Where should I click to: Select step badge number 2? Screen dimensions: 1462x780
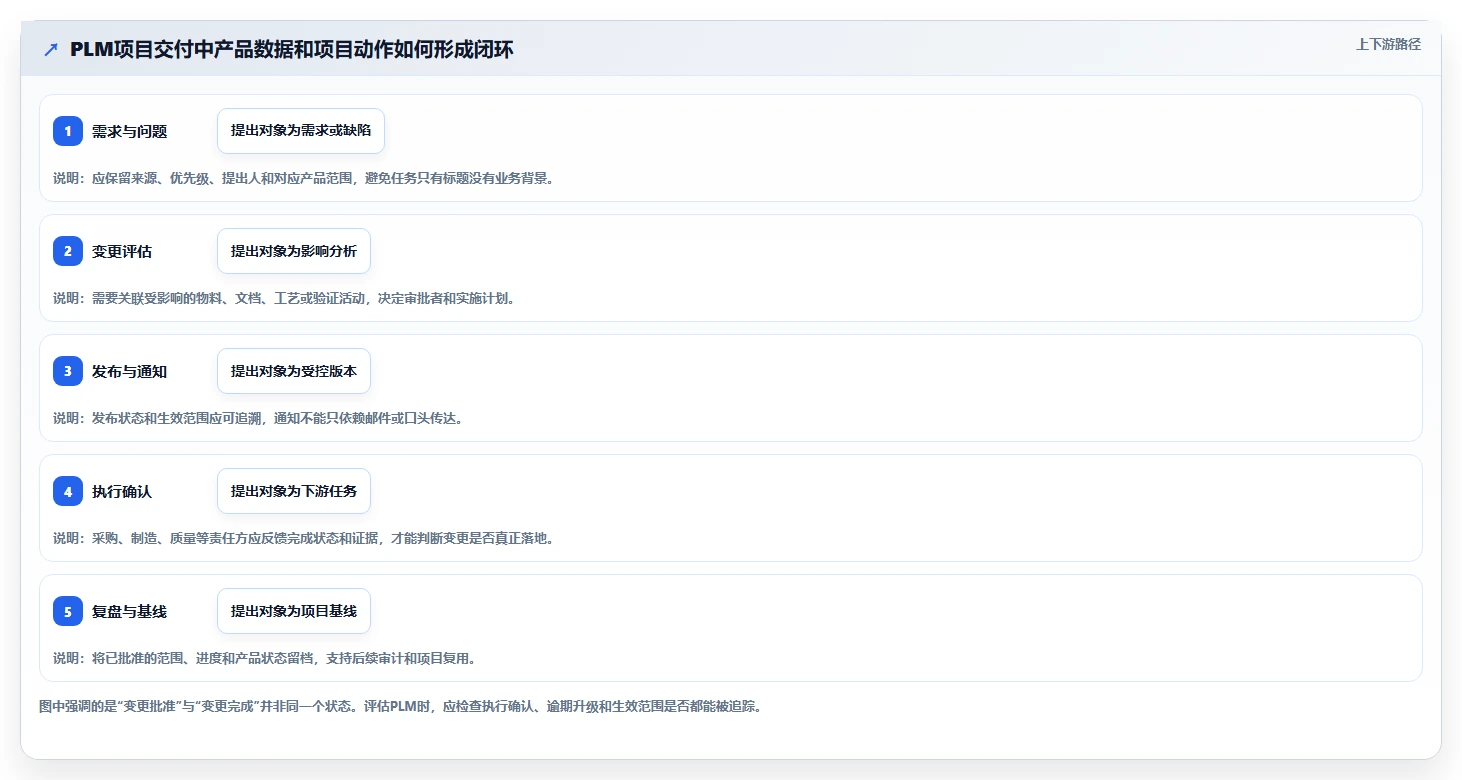[x=68, y=251]
